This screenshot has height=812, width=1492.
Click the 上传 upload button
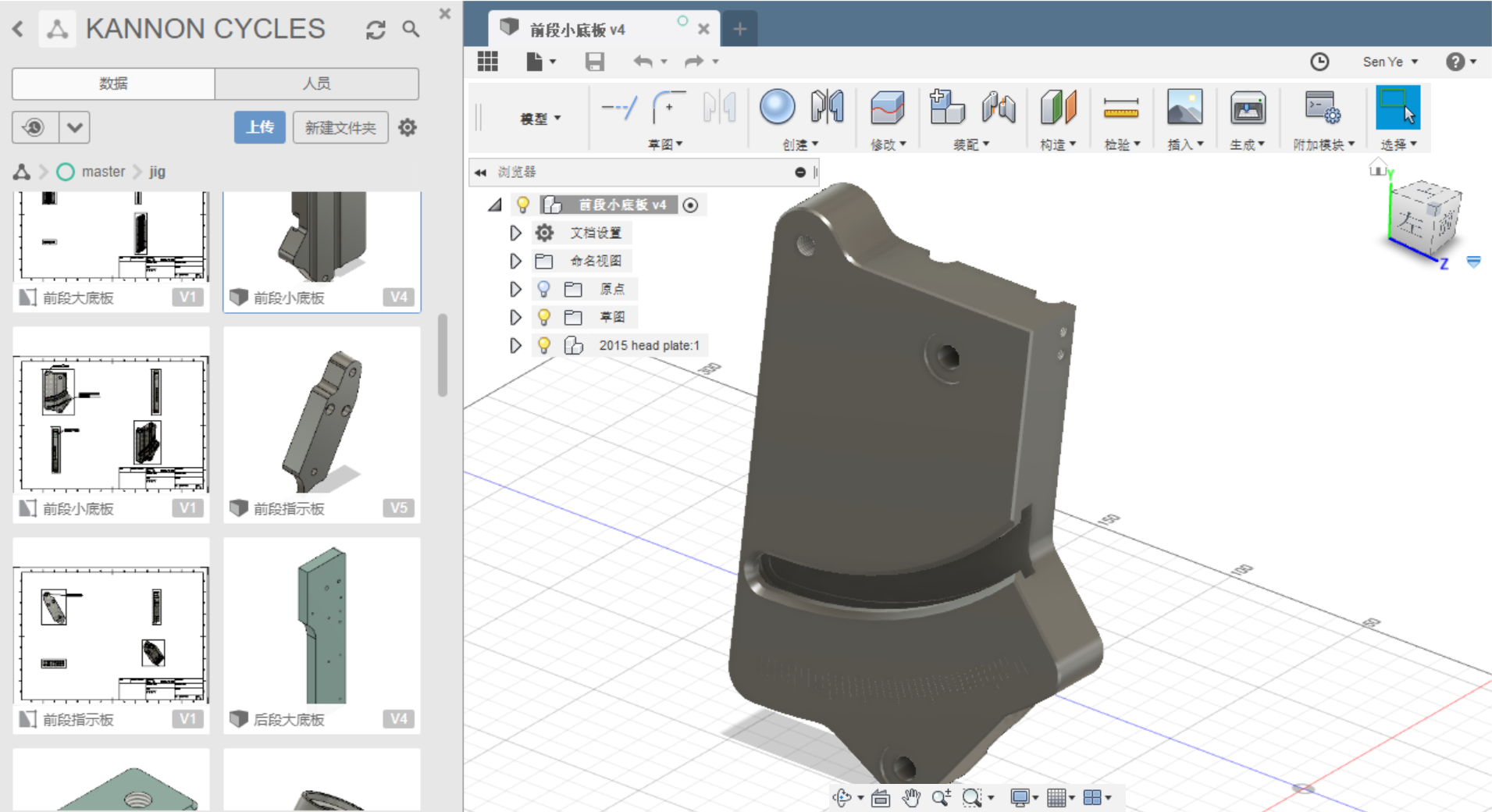259,127
